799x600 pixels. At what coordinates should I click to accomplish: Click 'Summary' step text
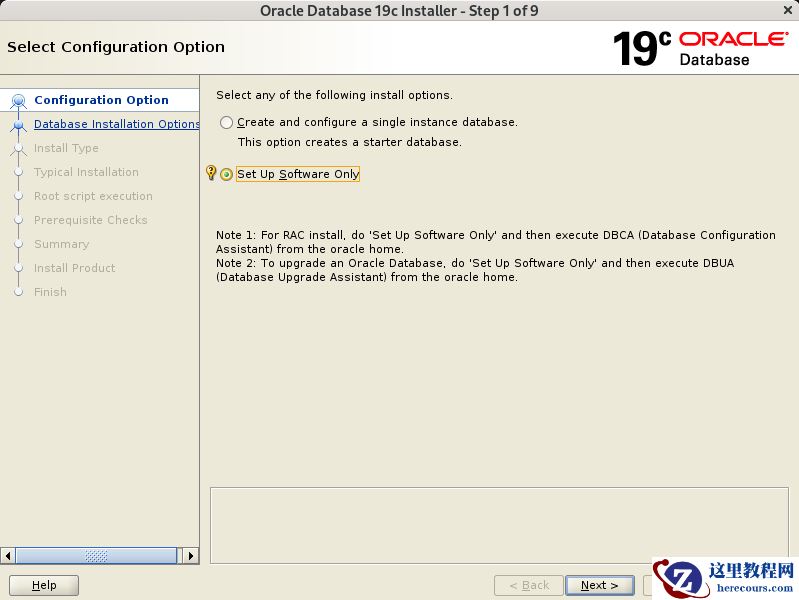click(x=62, y=244)
